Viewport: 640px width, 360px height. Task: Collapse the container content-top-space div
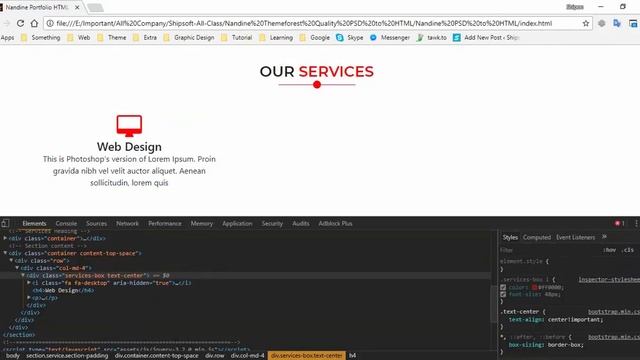(x=5, y=253)
